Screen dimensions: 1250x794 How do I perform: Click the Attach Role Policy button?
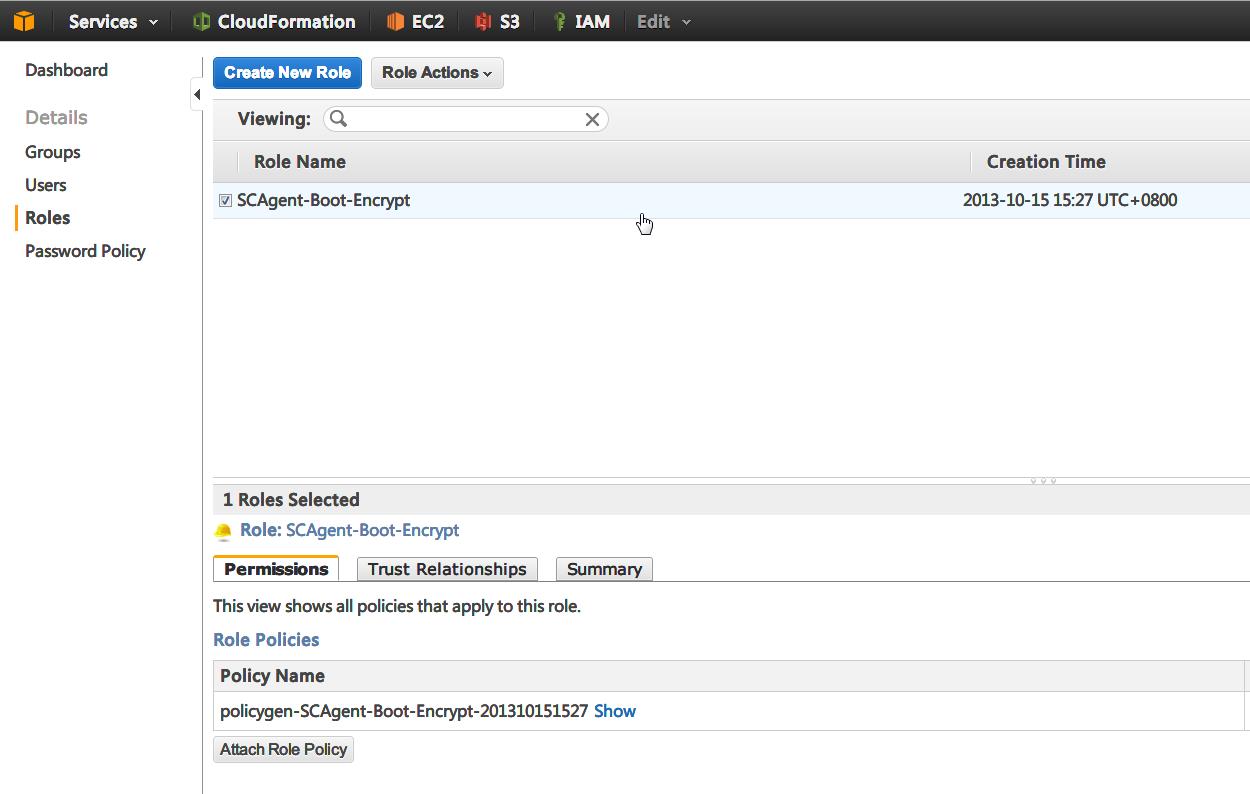pyautogui.click(x=284, y=749)
